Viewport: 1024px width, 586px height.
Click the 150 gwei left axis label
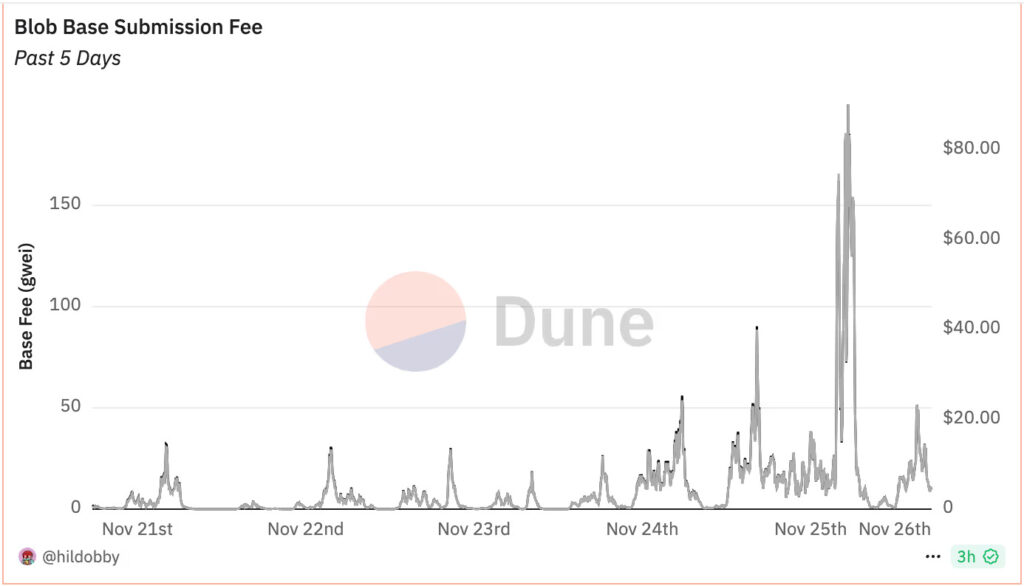click(x=65, y=205)
